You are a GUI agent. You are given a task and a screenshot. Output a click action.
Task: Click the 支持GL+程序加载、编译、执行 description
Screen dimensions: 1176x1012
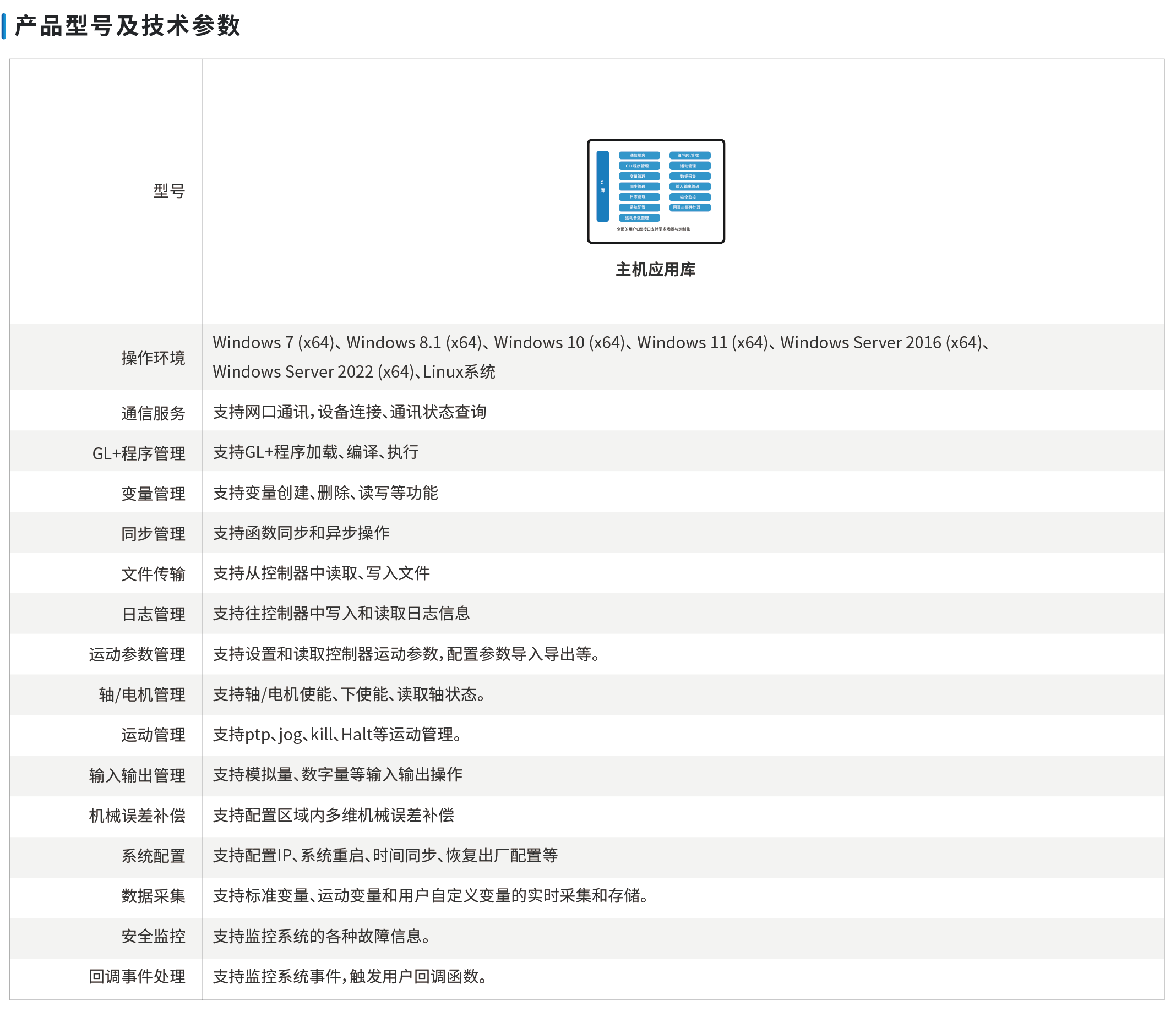click(315, 452)
